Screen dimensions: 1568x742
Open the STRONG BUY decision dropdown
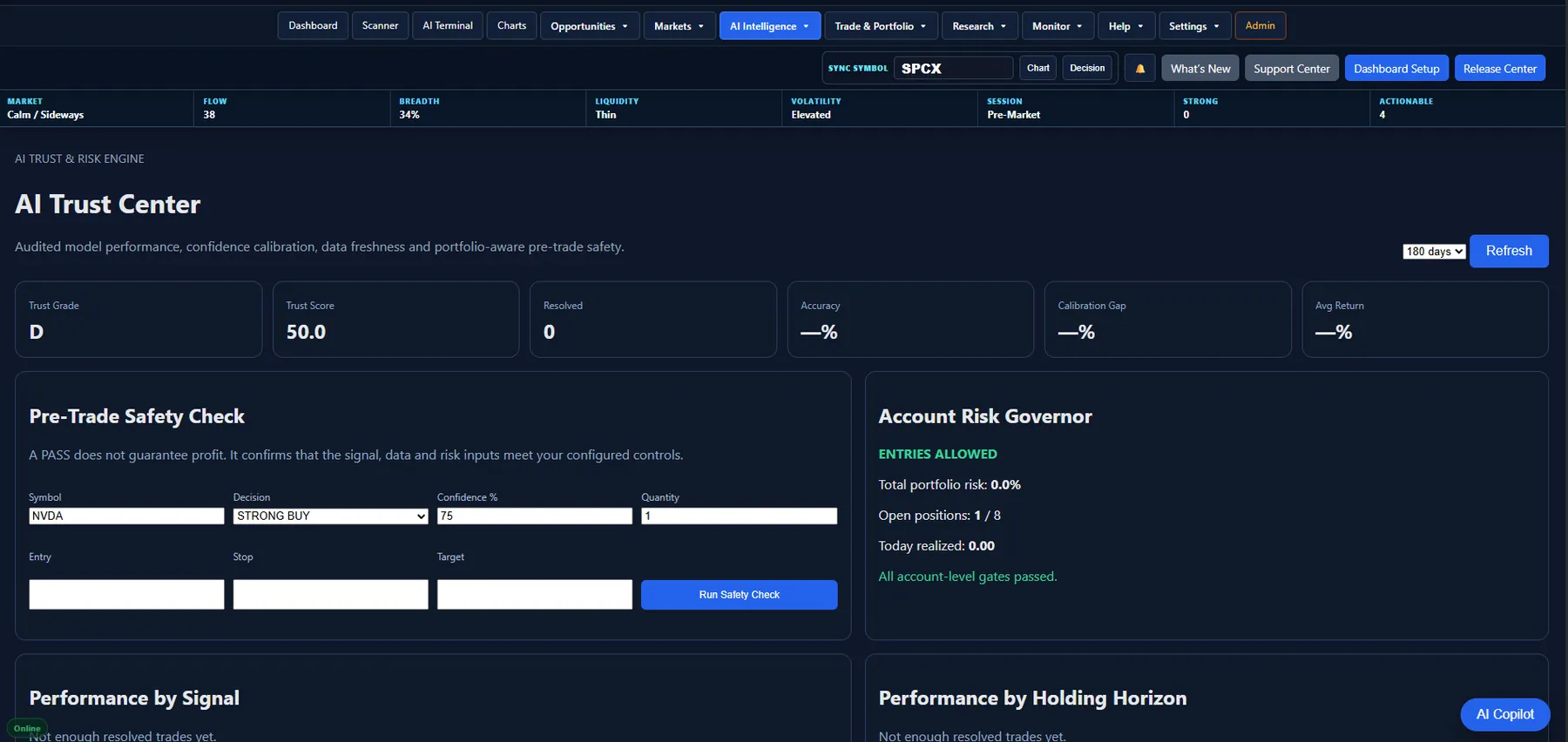(x=330, y=516)
